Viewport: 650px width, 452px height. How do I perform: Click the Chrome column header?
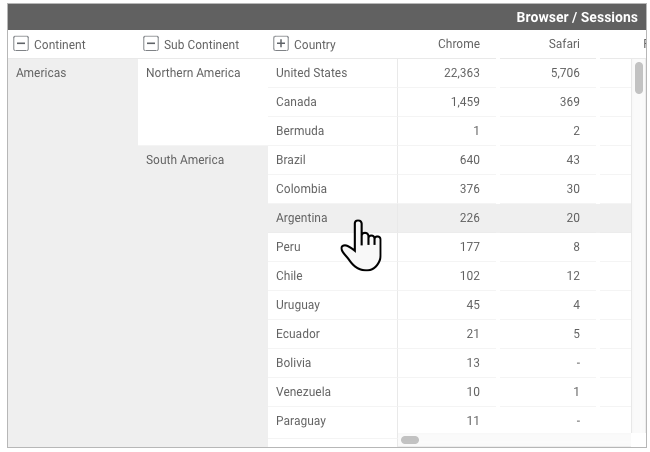(458, 44)
